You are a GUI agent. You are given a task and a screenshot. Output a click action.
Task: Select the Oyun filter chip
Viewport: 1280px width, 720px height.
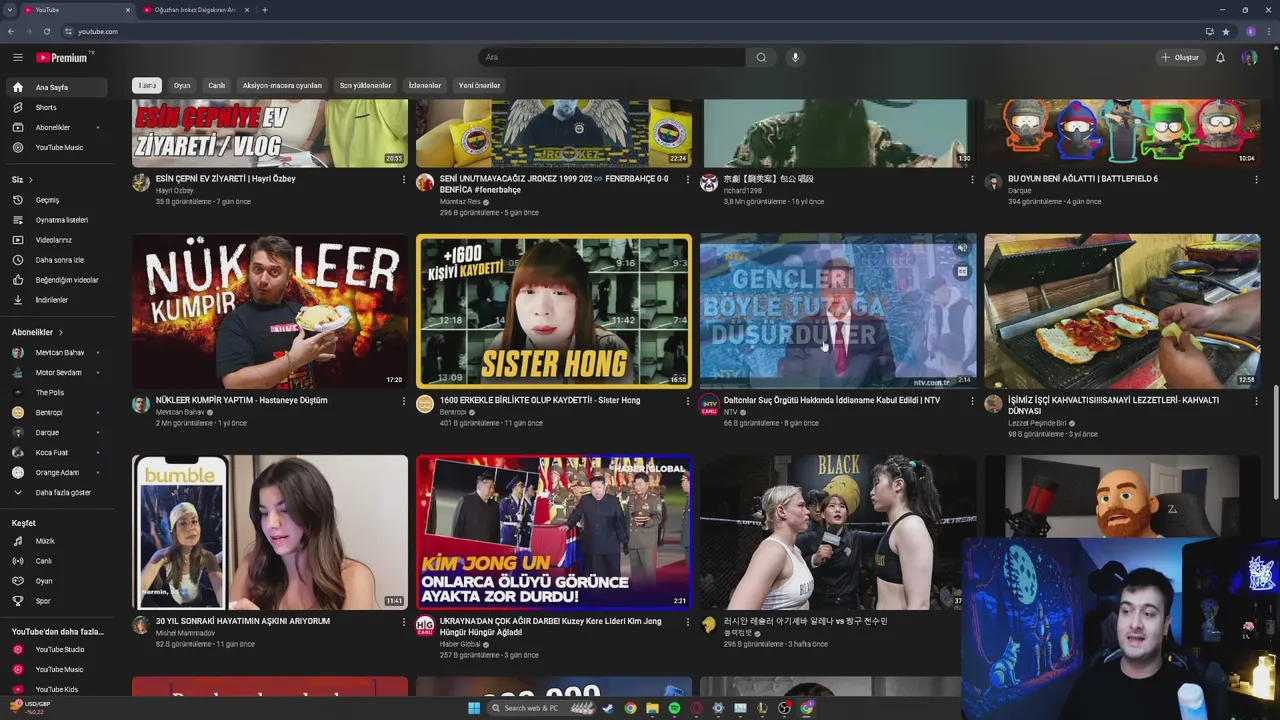[x=182, y=86]
